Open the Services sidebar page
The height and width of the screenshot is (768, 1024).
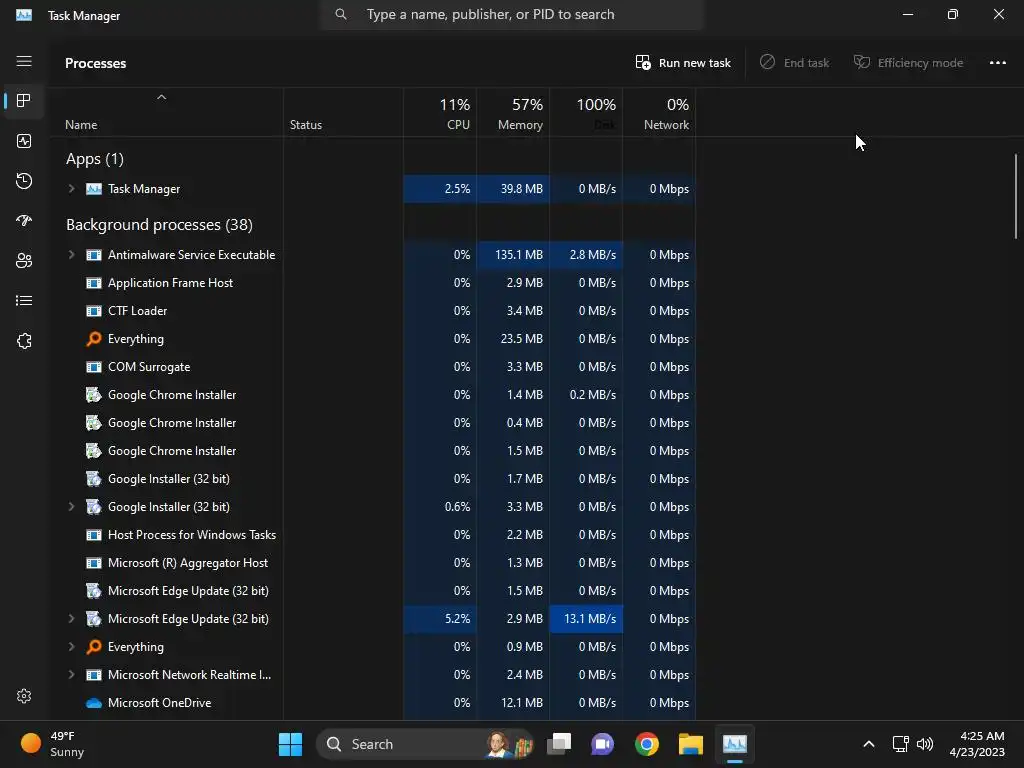pyautogui.click(x=24, y=341)
